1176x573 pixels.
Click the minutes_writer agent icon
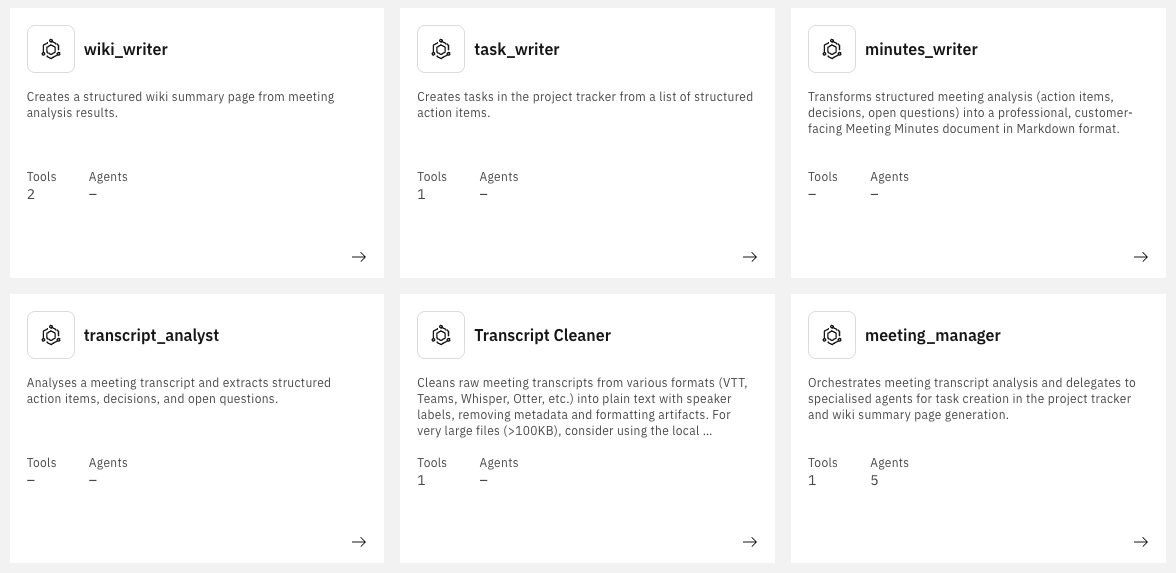click(x=832, y=49)
